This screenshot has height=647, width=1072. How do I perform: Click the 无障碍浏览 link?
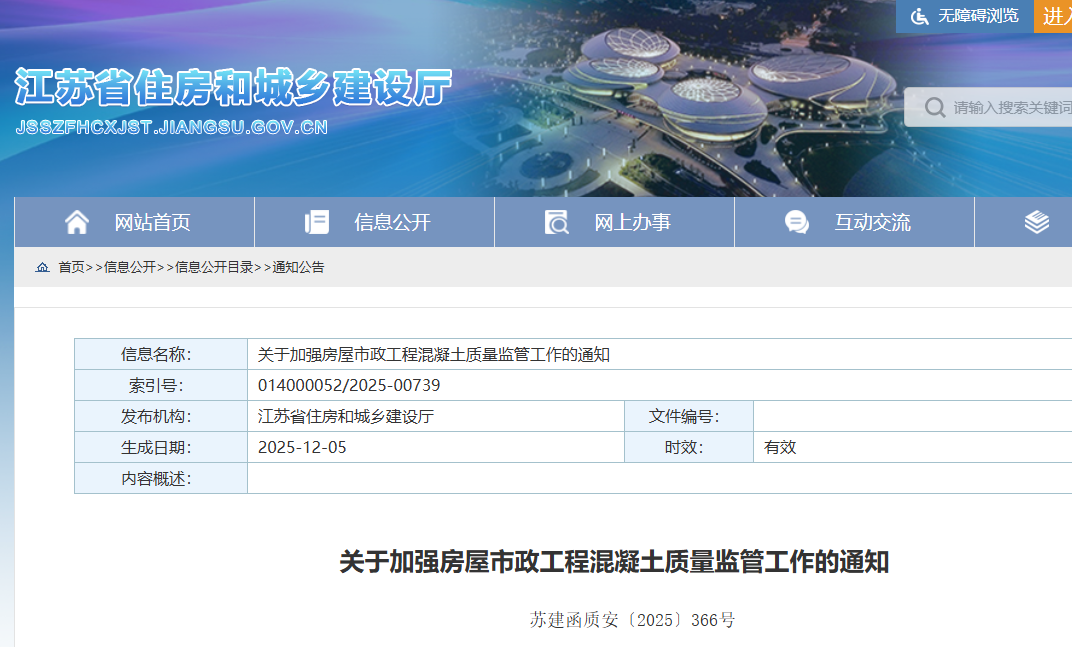(x=977, y=16)
